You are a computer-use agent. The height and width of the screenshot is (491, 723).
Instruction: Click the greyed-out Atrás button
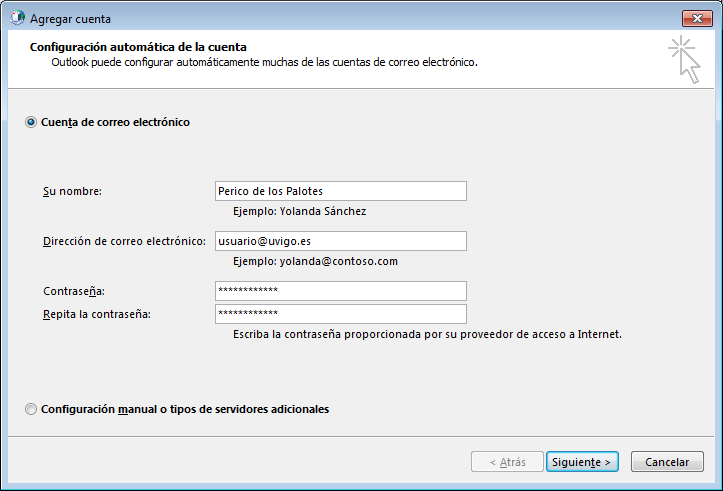click(507, 462)
